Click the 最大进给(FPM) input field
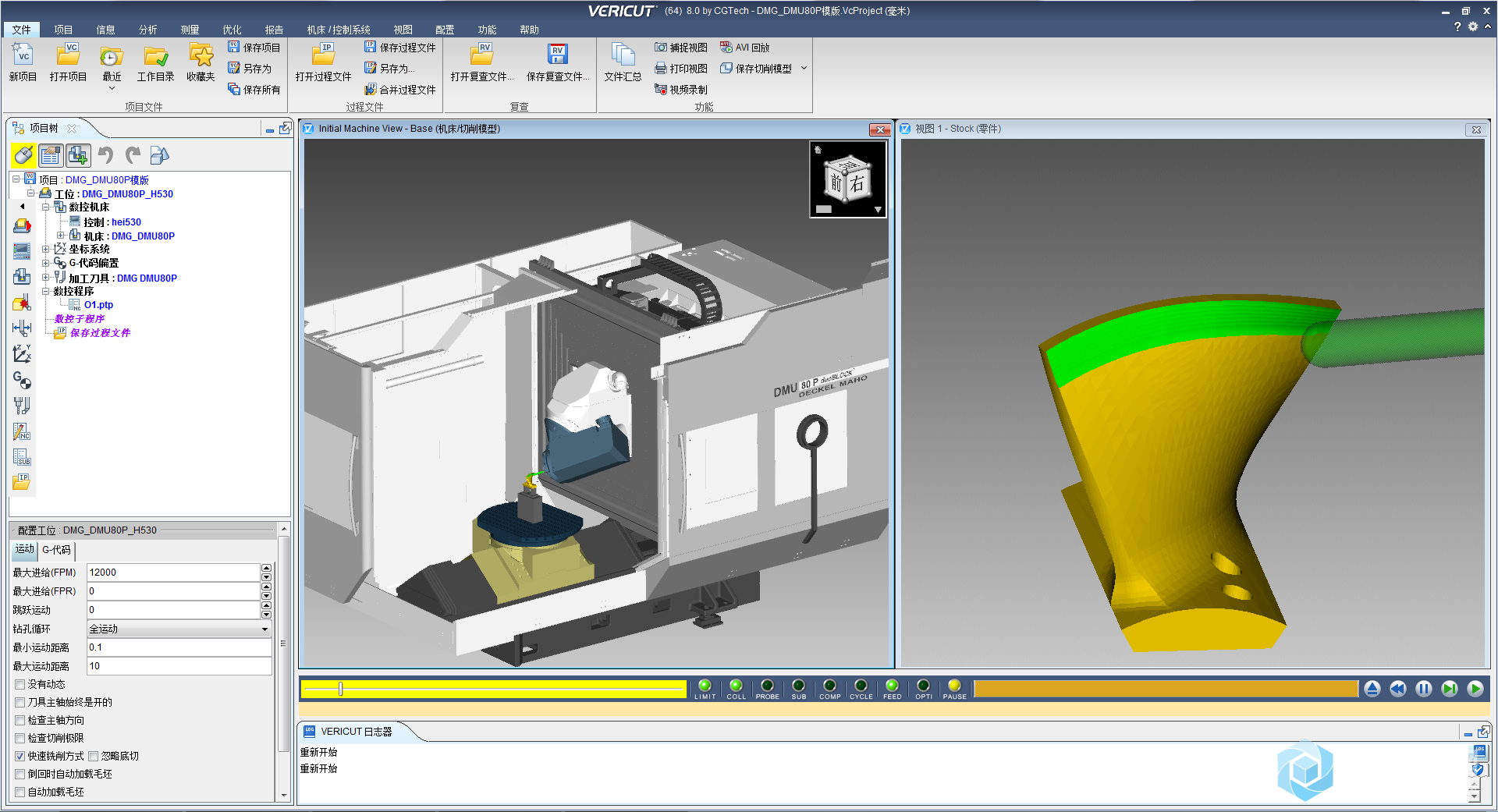 [172, 573]
